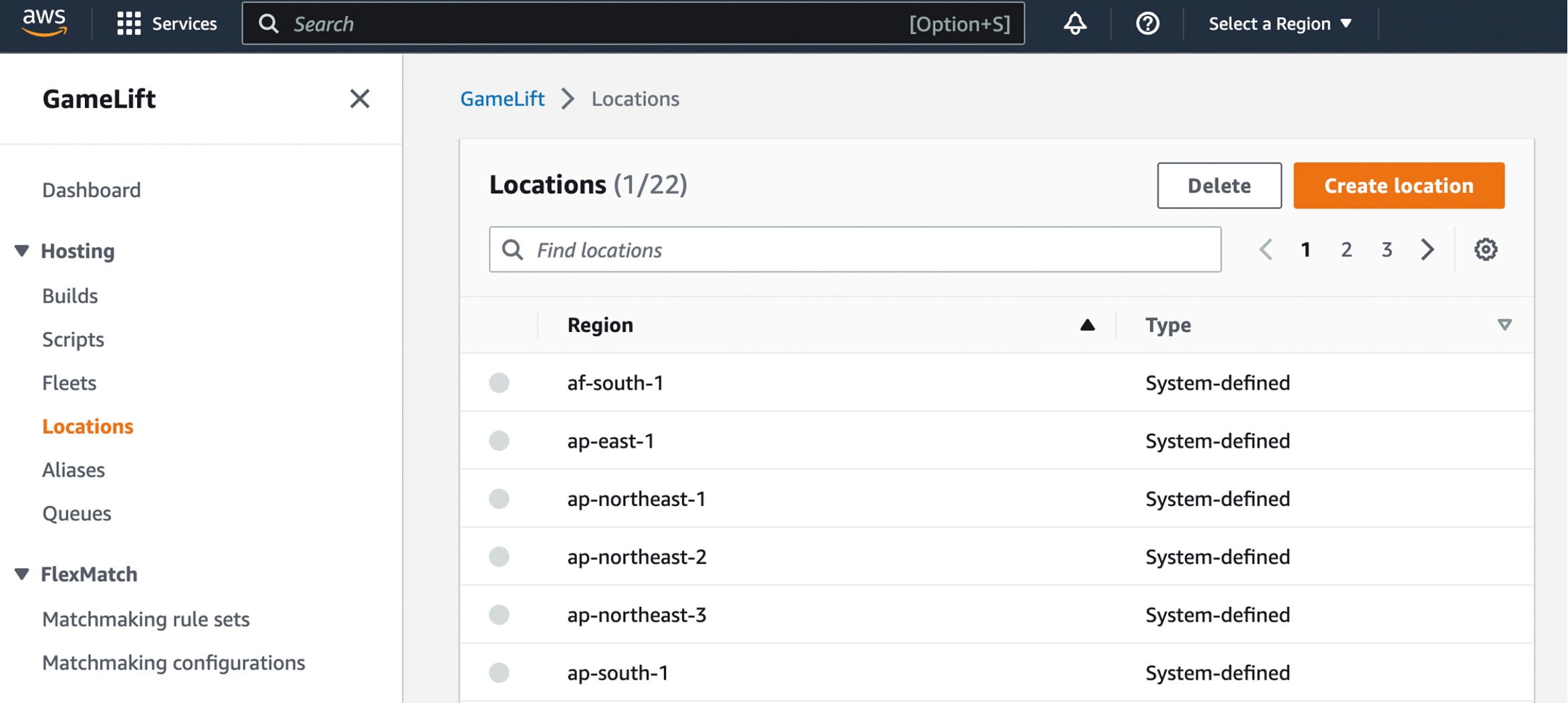This screenshot has height=703, width=1568.
Task: Go to page 3 of locations
Action: pos(1387,249)
